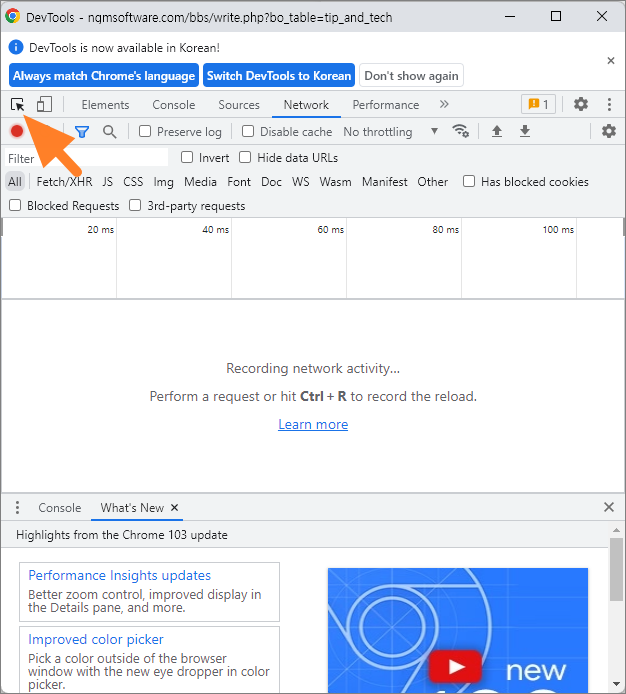Check Has blocked cookies option
The width and height of the screenshot is (626, 694).
(469, 181)
